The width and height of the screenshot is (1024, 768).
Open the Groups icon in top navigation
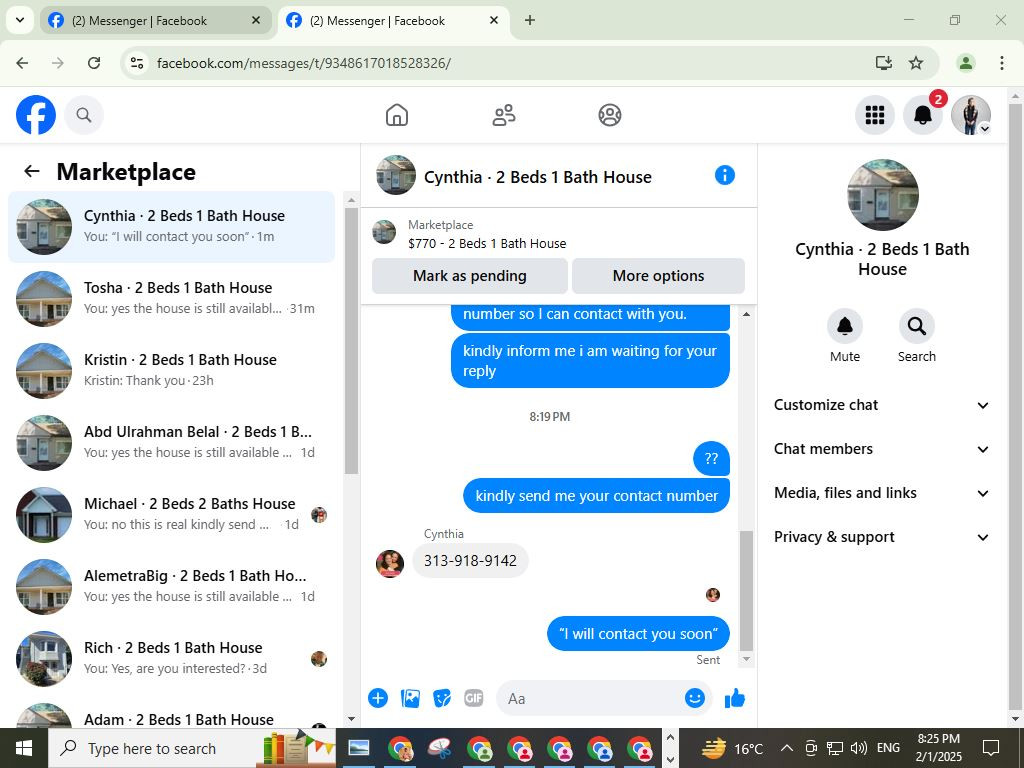[x=610, y=115]
